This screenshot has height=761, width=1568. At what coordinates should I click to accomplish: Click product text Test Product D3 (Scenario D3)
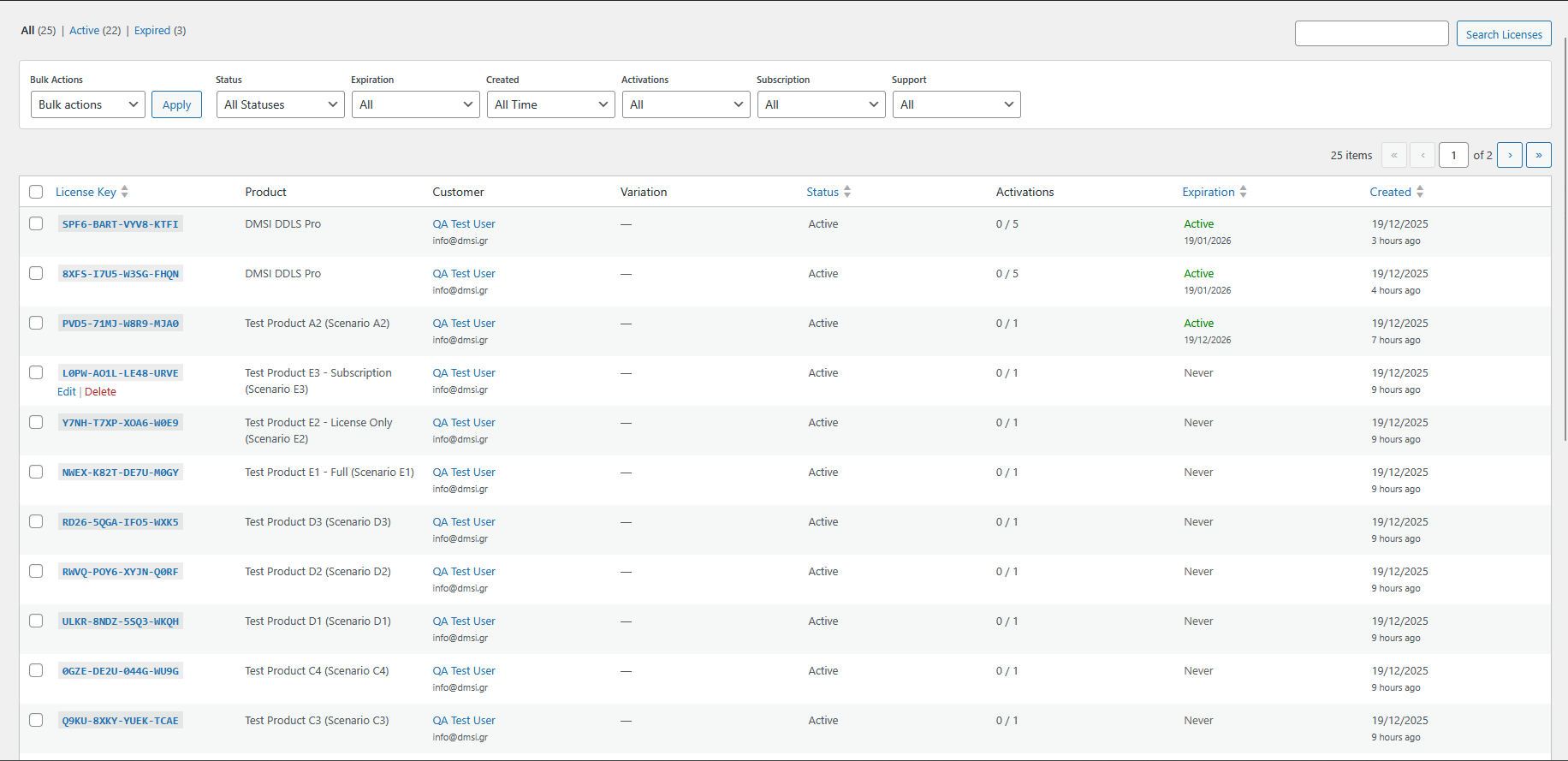coord(318,521)
